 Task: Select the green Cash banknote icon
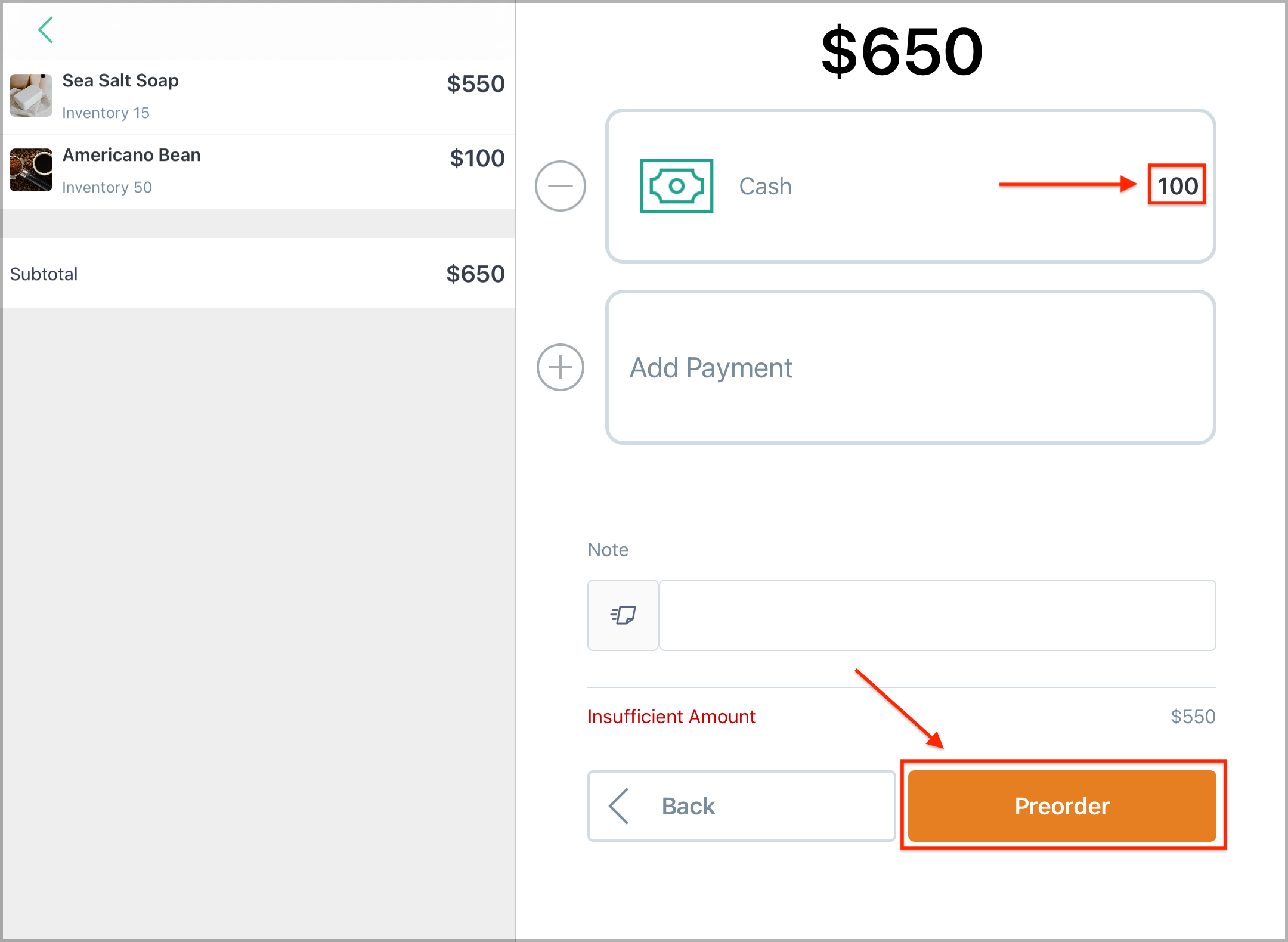[x=676, y=186]
